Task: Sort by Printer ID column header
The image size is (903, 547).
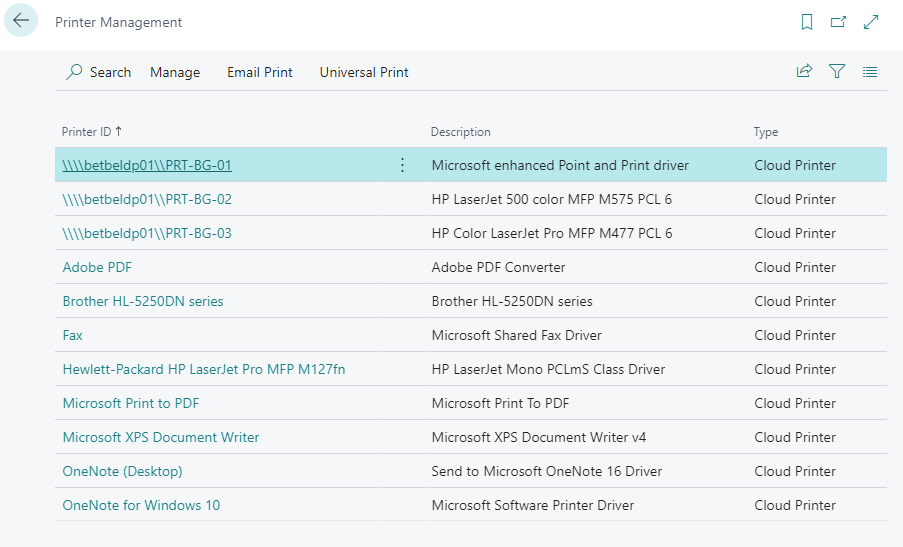Action: coord(92,132)
